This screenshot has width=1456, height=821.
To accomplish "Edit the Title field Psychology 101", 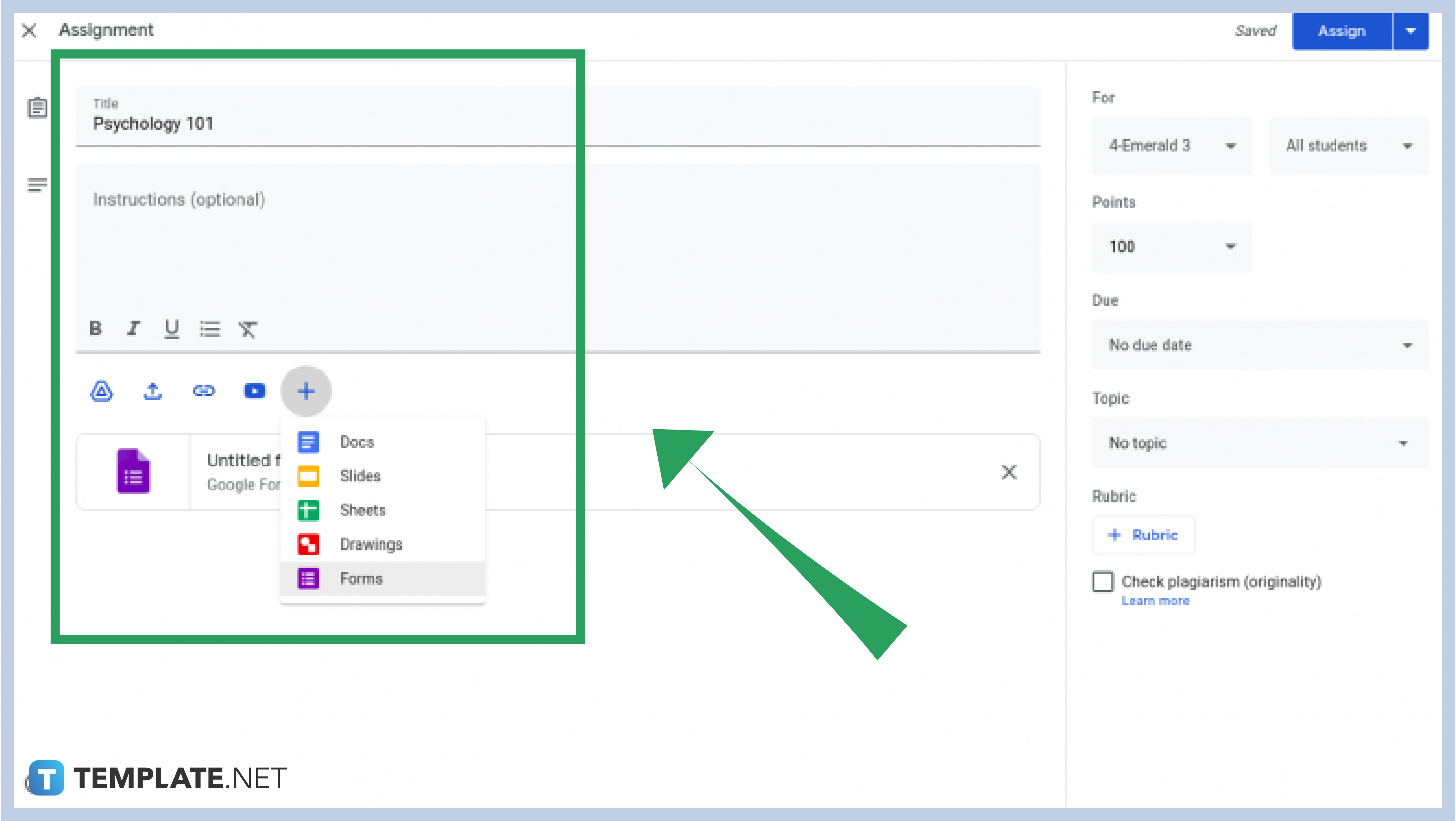I will [x=558, y=116].
